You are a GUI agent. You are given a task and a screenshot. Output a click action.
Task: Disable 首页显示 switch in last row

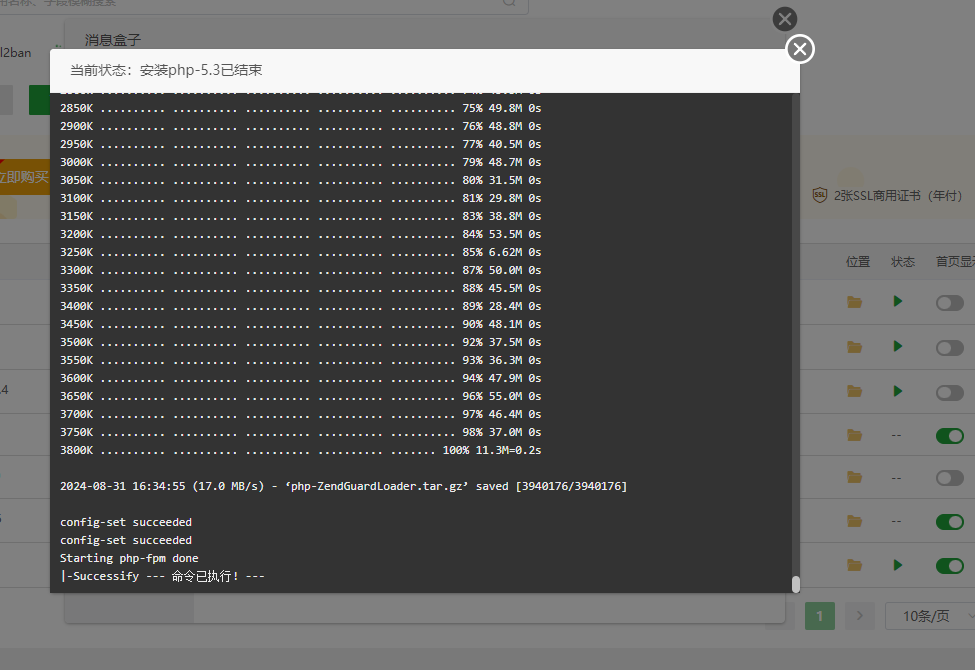click(950, 566)
